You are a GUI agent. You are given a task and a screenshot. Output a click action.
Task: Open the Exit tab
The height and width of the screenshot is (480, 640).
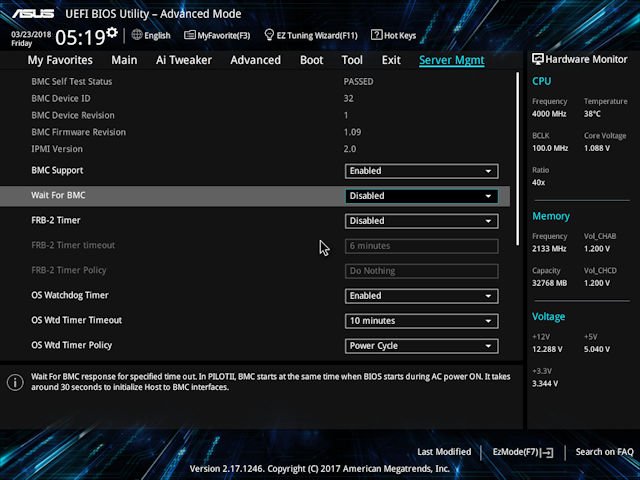[x=391, y=60]
